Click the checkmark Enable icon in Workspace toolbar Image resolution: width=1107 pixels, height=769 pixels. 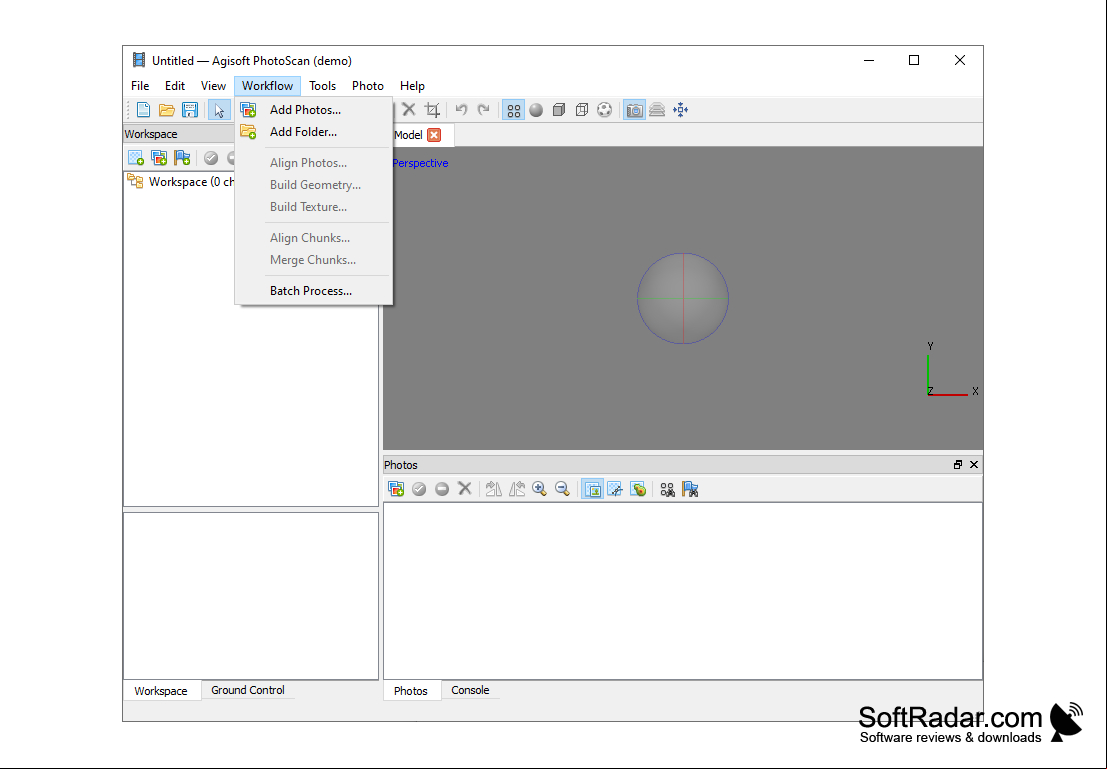(x=211, y=157)
